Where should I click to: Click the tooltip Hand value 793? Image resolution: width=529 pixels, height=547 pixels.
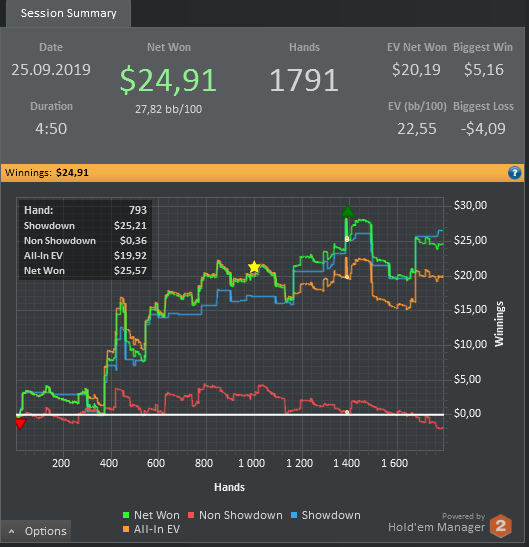138,210
